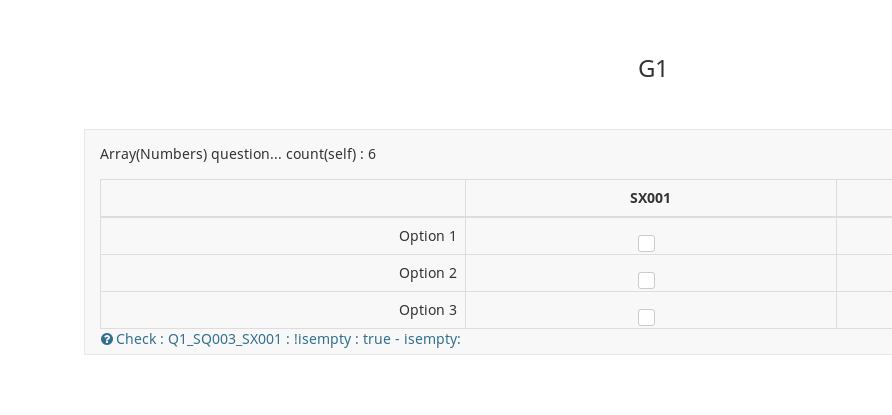Click the Option 1 row label
Viewport: 892px width, 415px height.
[427, 236]
